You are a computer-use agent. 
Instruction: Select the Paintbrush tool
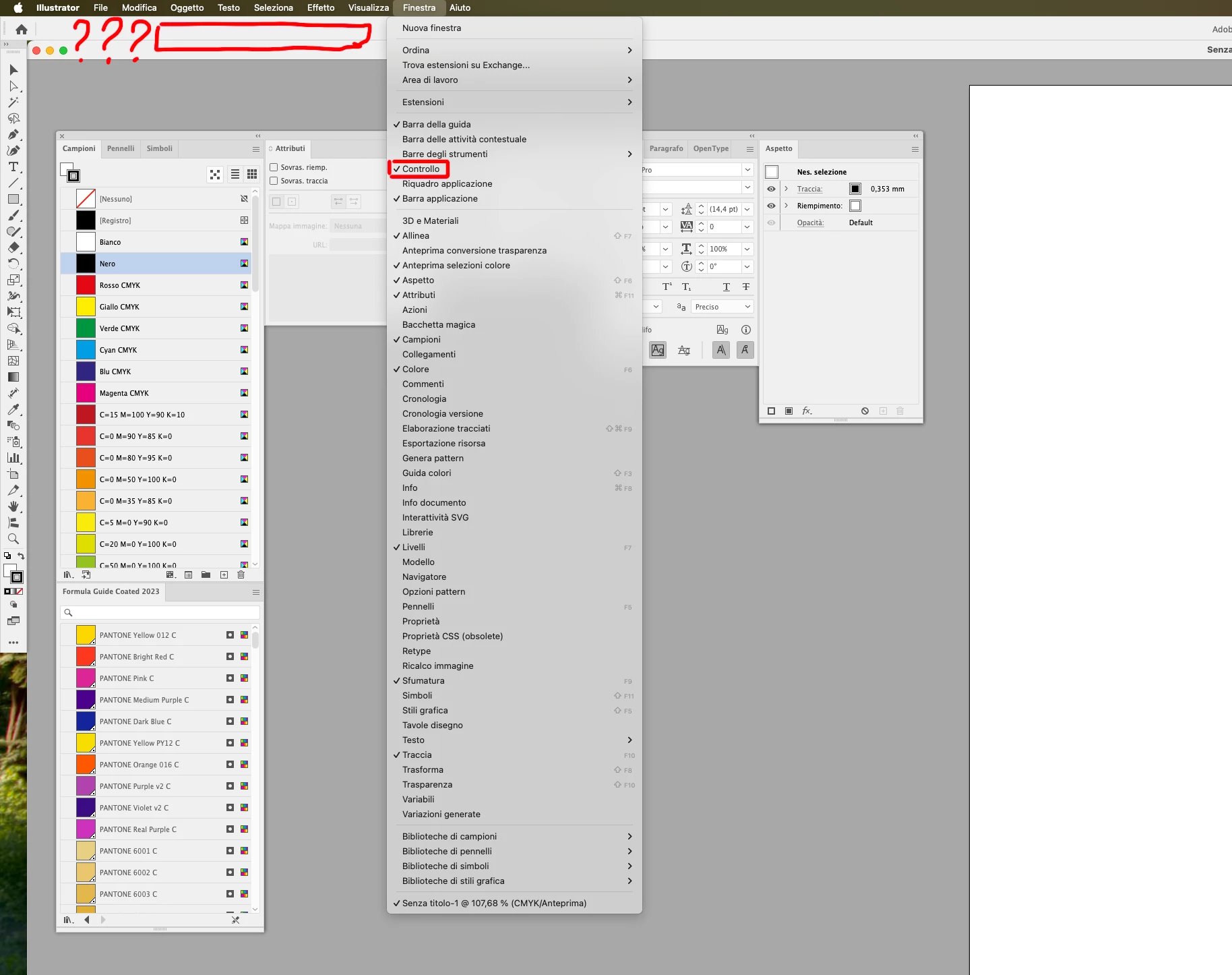click(13, 215)
